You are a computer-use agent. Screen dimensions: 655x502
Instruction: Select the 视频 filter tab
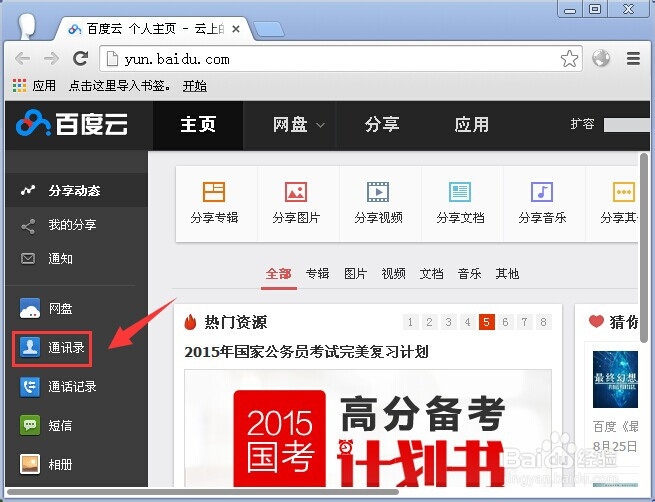pos(394,274)
